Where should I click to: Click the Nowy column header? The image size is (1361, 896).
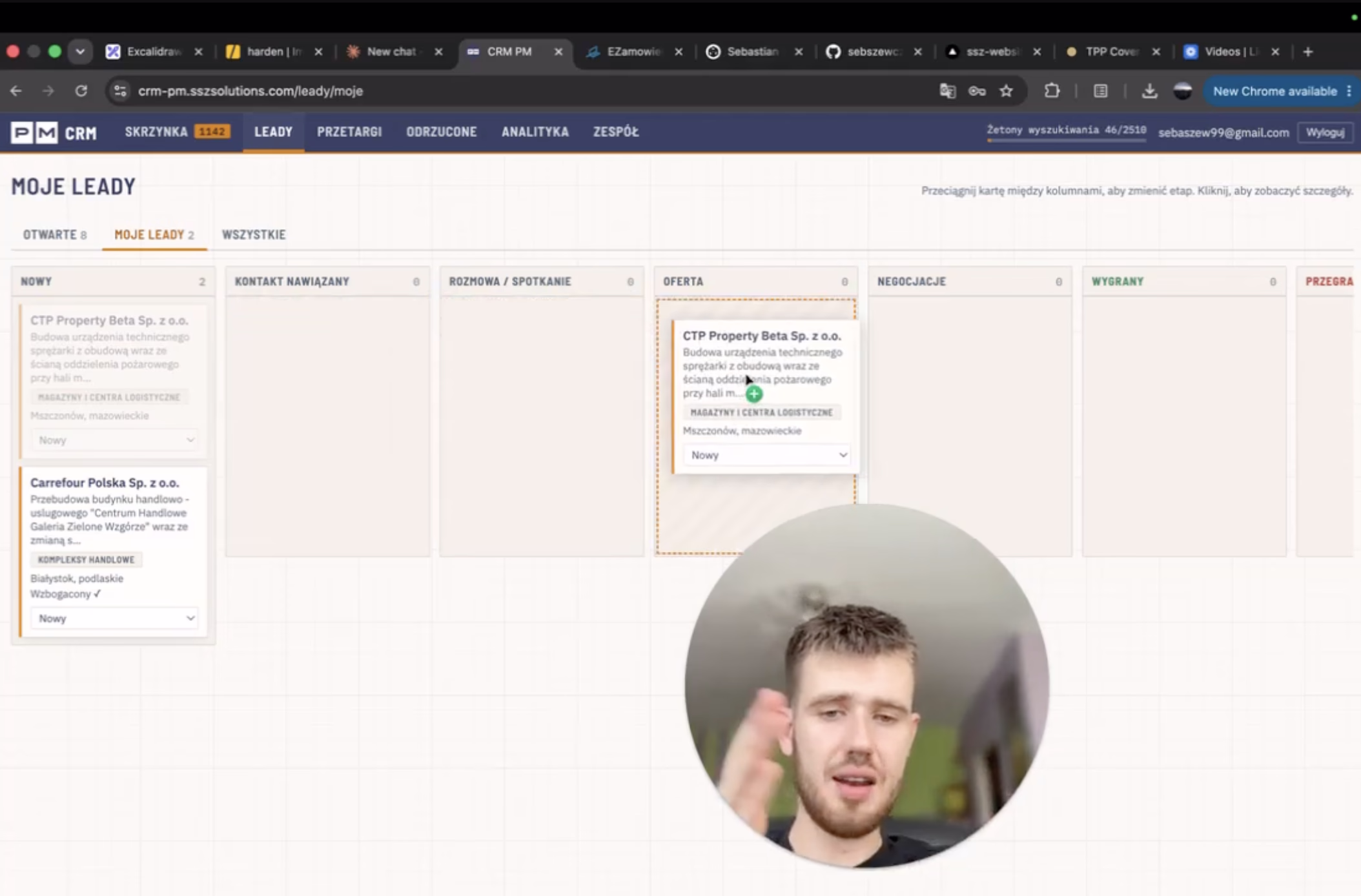coord(113,281)
